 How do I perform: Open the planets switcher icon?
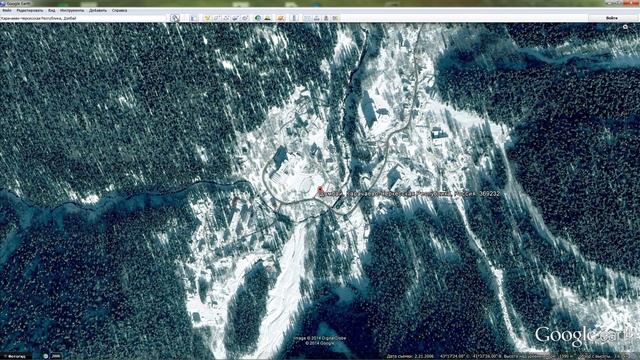click(281, 18)
